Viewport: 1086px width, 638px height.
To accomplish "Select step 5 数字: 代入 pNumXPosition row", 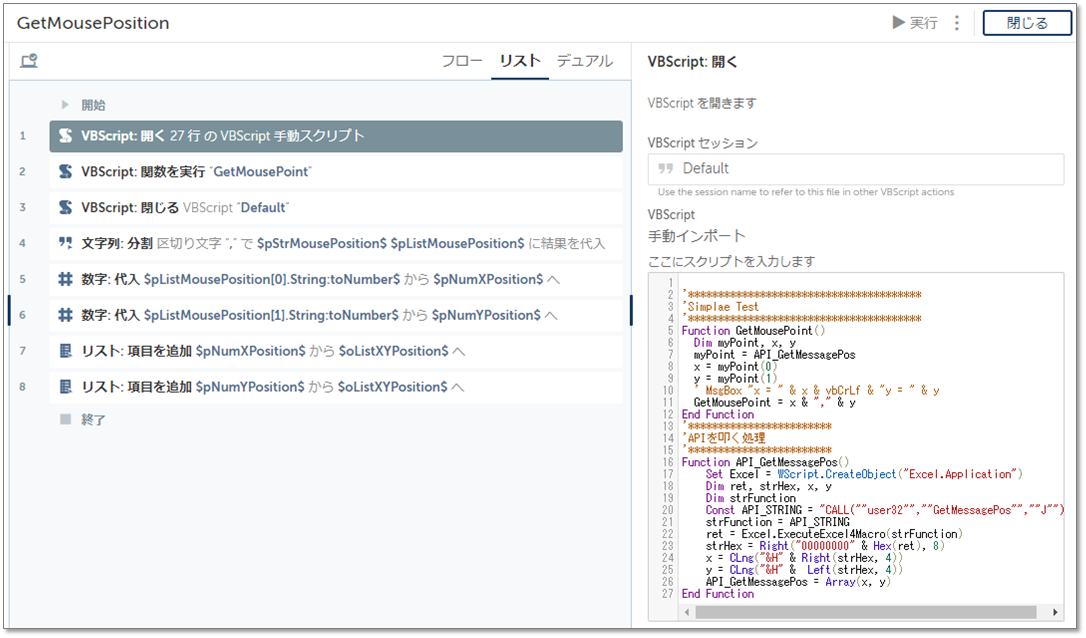I will pos(336,279).
